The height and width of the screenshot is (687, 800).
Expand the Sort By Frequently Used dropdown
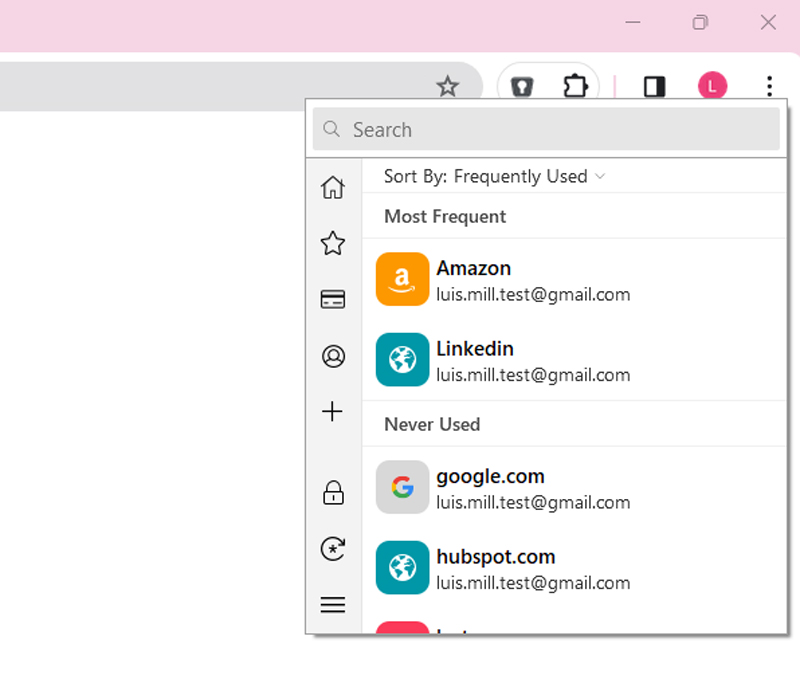click(x=494, y=176)
